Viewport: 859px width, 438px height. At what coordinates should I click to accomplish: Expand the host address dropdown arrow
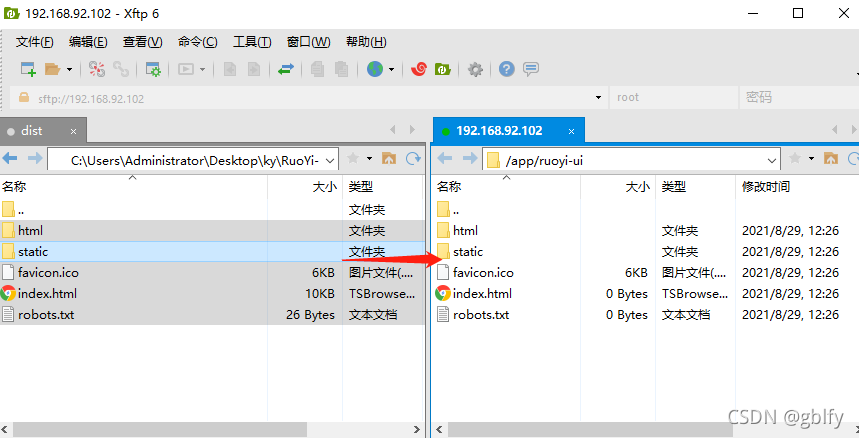point(598,98)
